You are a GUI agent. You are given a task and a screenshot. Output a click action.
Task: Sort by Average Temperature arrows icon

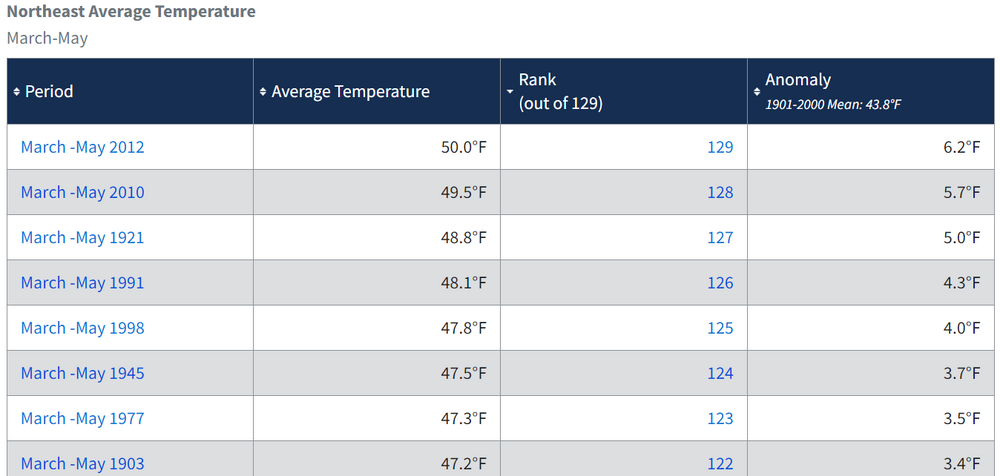(x=263, y=92)
